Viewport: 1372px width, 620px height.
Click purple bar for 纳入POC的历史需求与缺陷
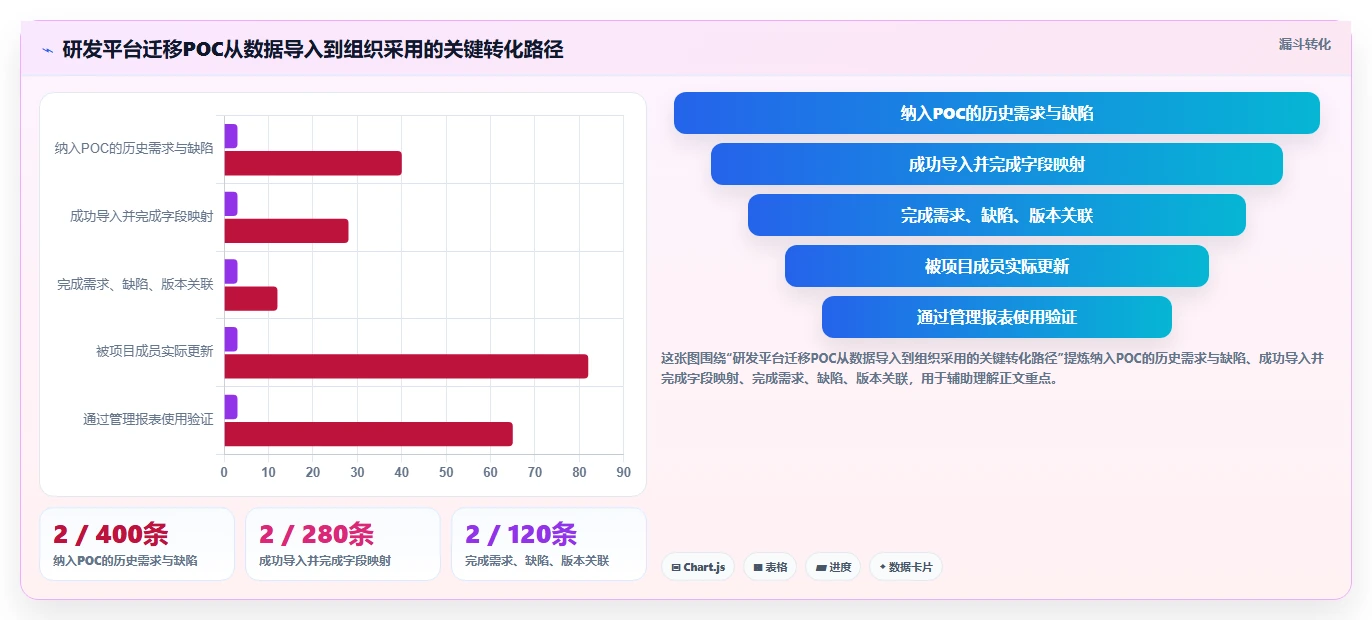[231, 136]
